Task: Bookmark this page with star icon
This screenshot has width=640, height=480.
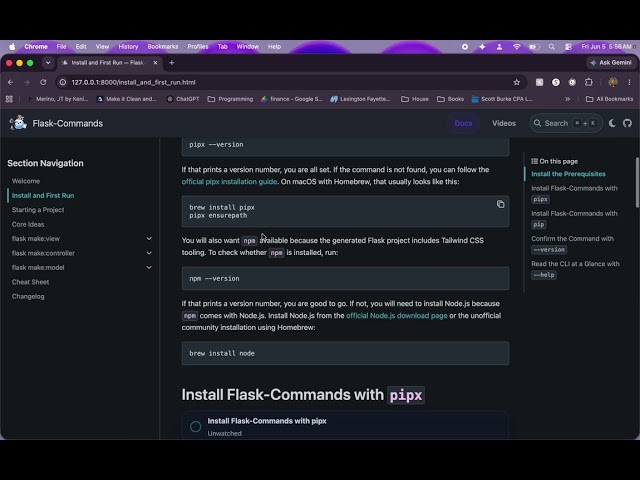Action: pos(517,82)
